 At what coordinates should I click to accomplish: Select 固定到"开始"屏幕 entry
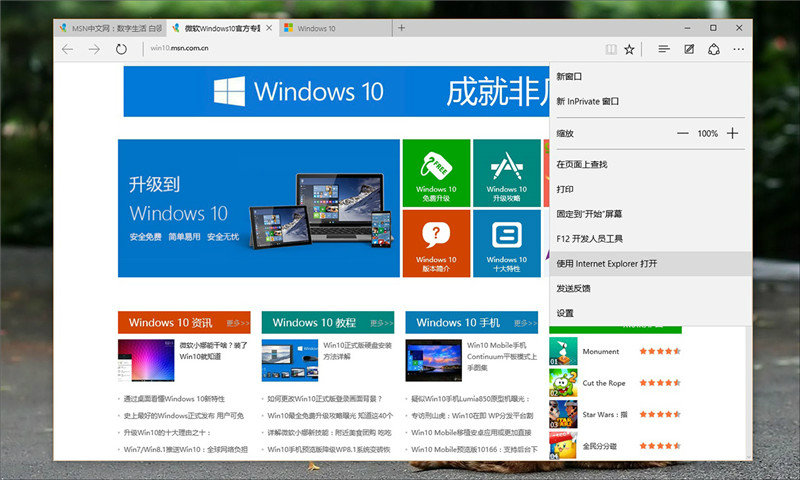click(x=651, y=214)
